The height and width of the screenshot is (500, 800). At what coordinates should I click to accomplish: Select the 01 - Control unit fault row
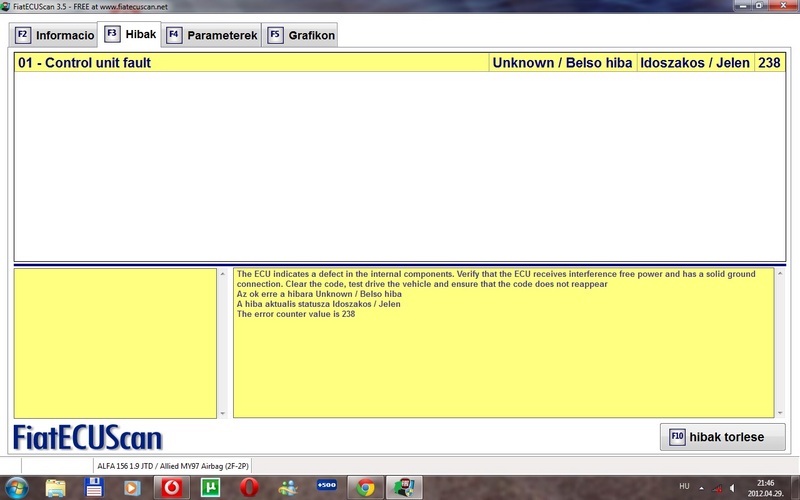(250, 63)
